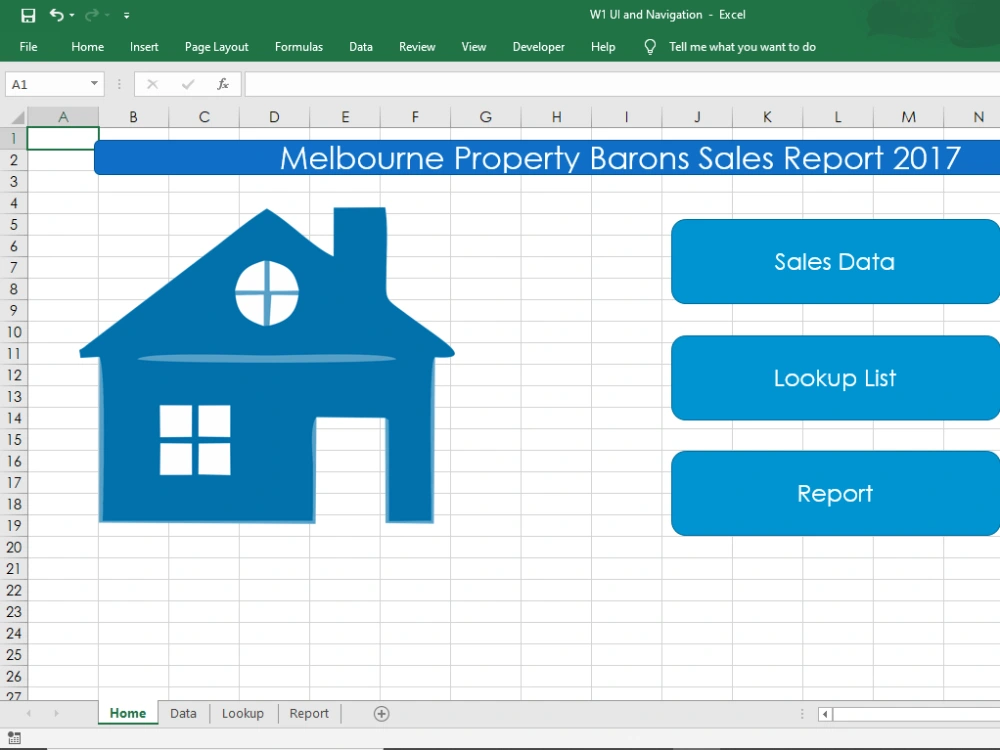The height and width of the screenshot is (750, 1000).
Task: Select all cells with corner triangle
Action: (x=17, y=117)
